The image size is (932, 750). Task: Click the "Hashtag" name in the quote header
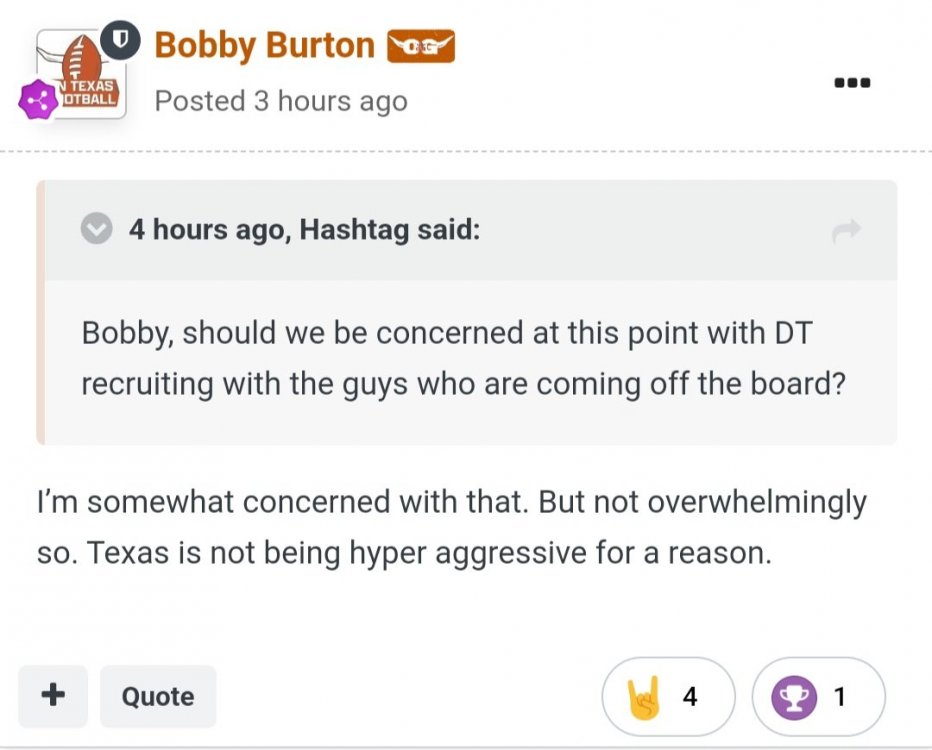point(354,230)
